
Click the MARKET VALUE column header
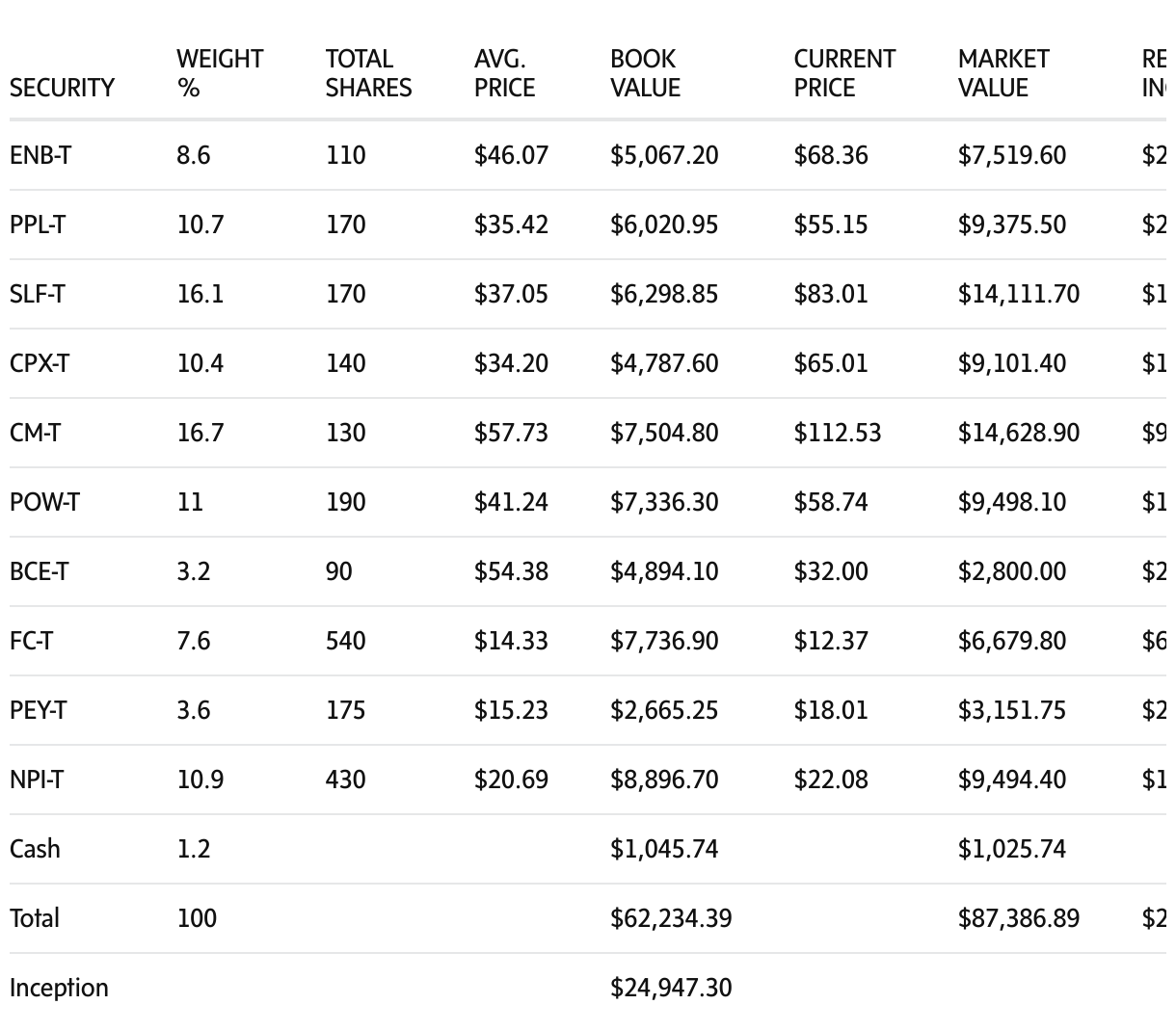[1003, 73]
